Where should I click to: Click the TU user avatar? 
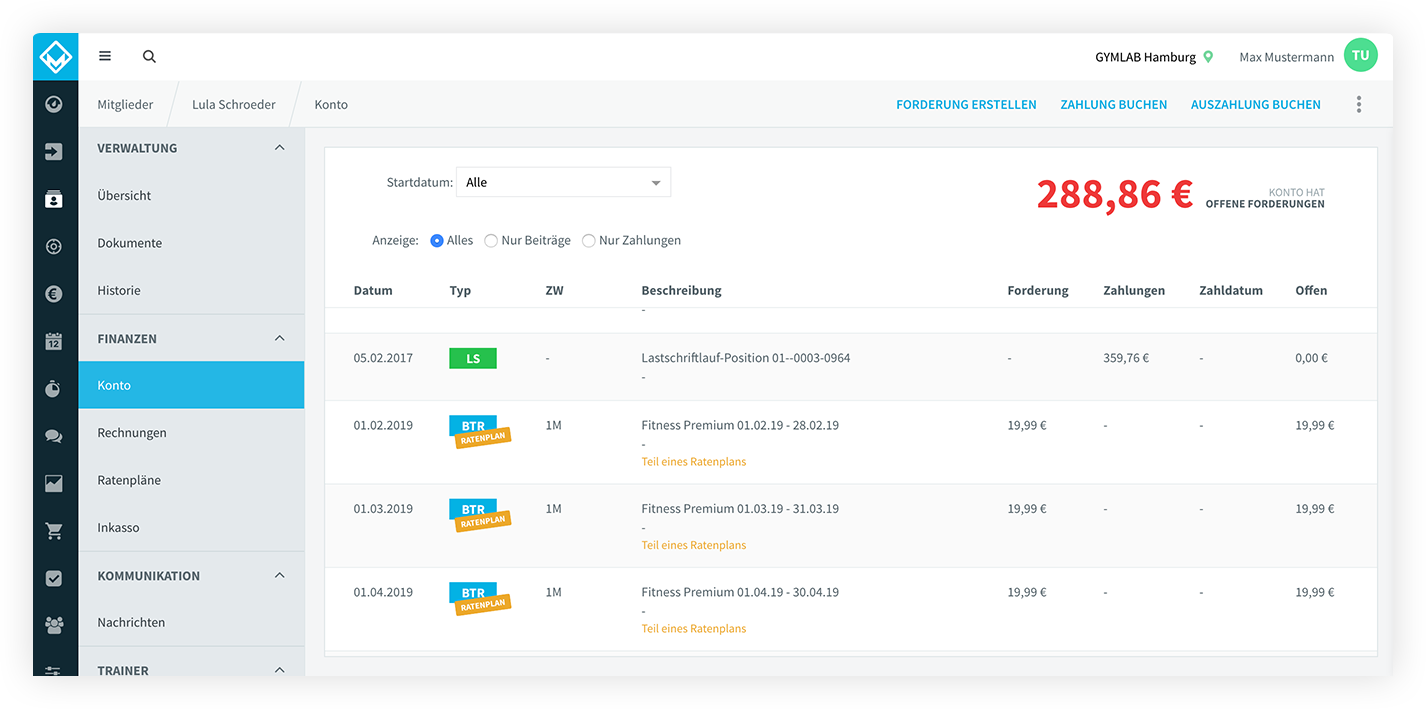[x=1360, y=56]
